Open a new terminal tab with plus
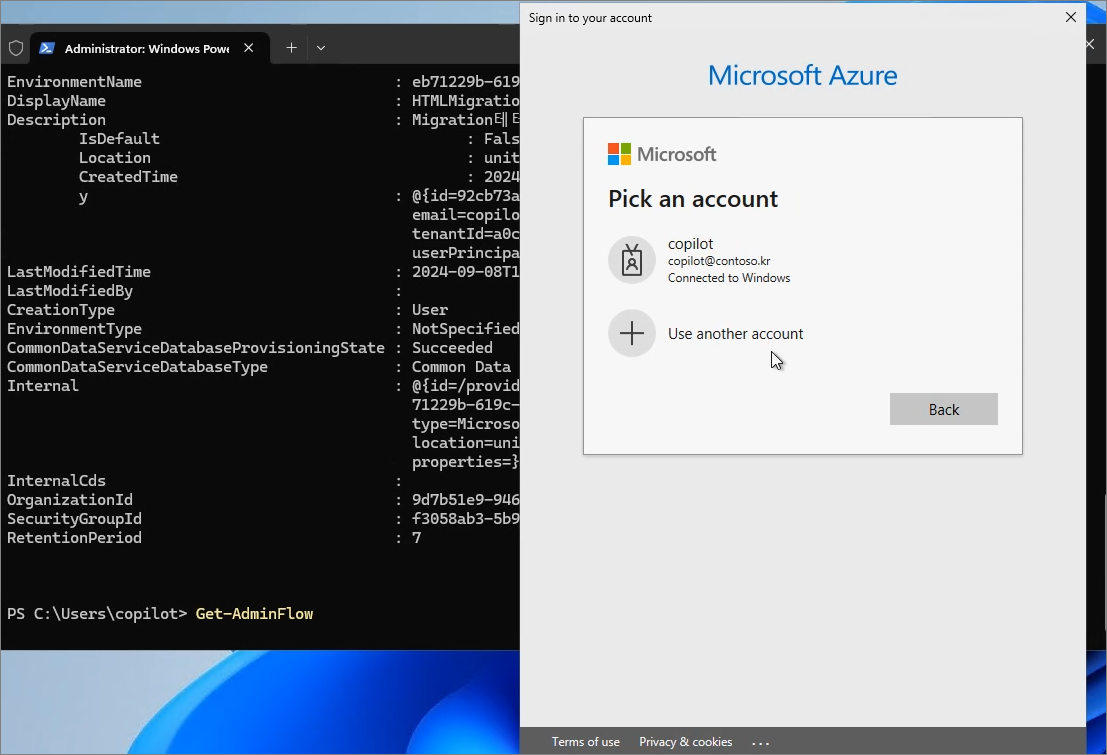Image resolution: width=1107 pixels, height=755 pixels. click(291, 48)
